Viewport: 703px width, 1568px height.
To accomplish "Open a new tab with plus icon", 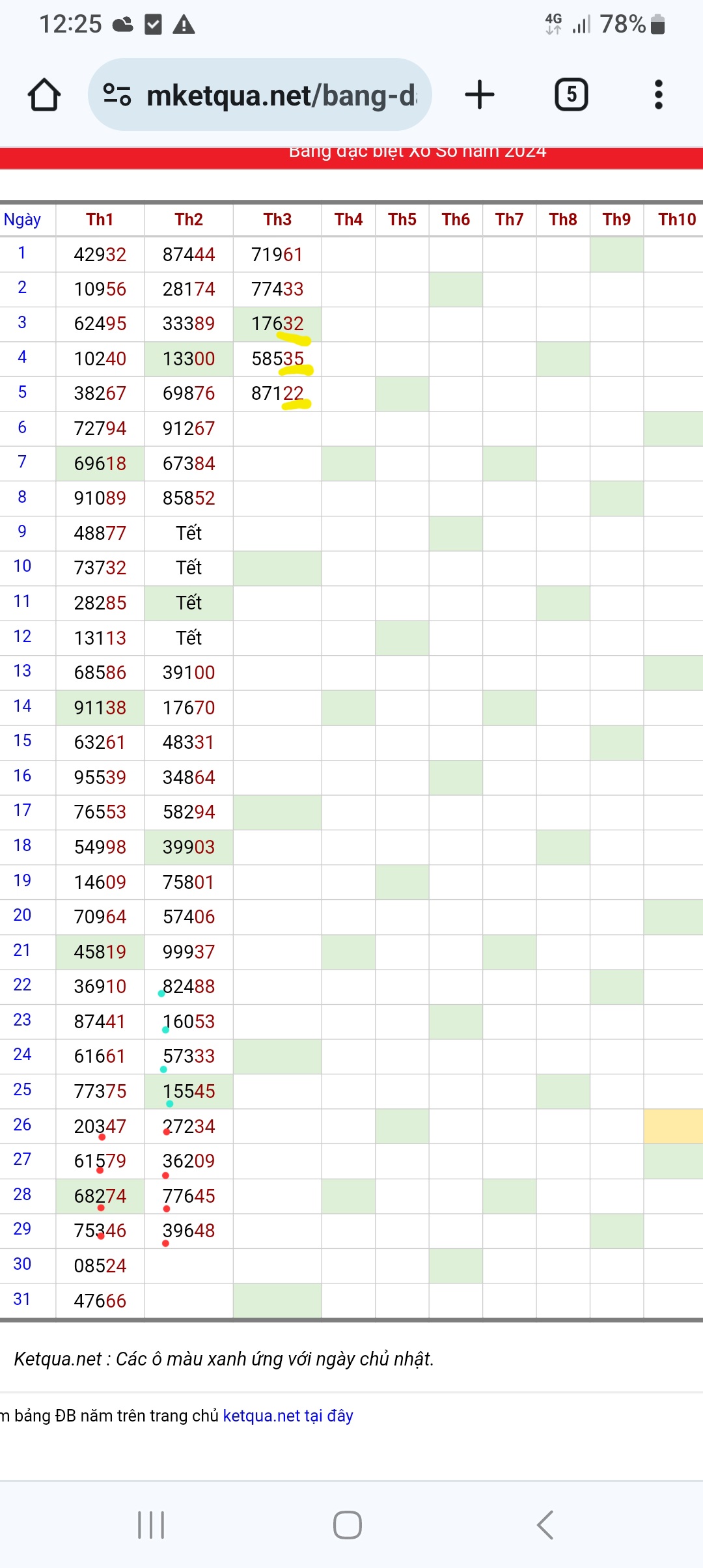I will [480, 95].
